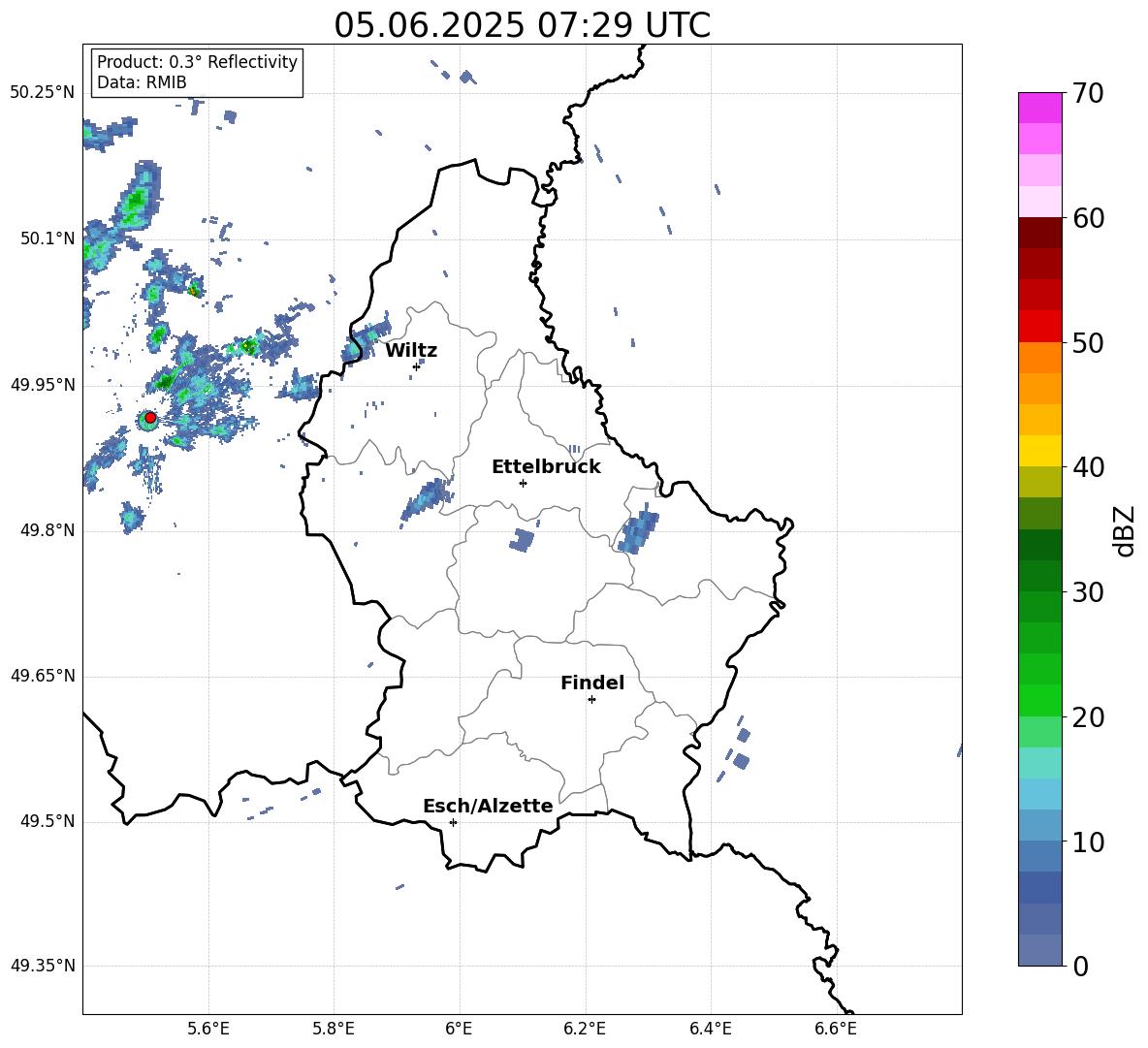The image size is (1148, 1048).
Task: Click the Esch/Alzette city label
Action: click(x=488, y=806)
